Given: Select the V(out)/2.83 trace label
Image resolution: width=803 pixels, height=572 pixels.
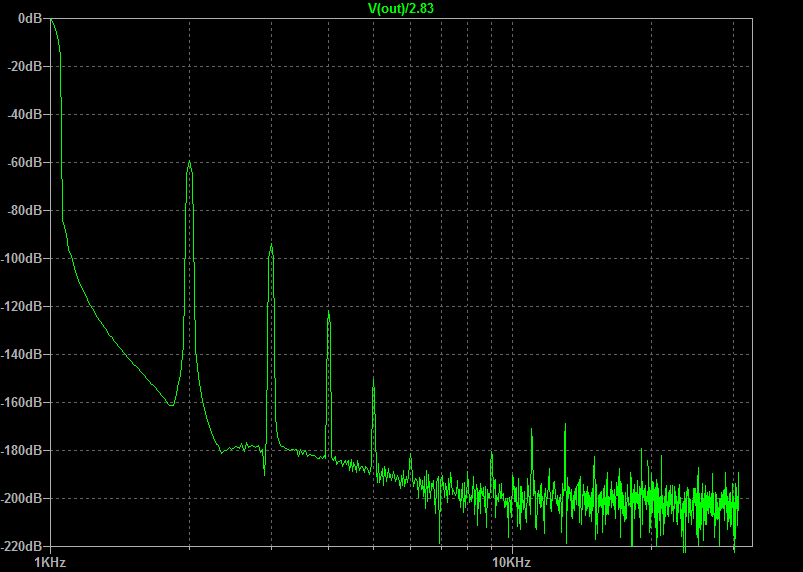Looking at the screenshot, I should (x=401, y=8).
